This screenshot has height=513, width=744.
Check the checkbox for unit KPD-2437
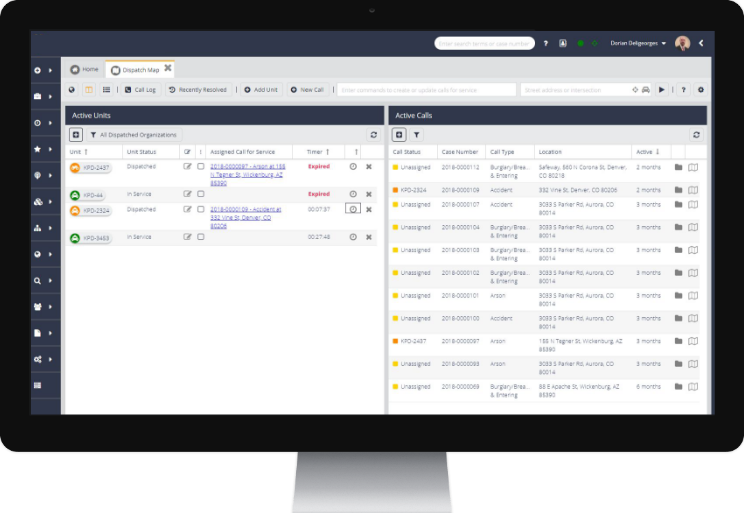(201, 167)
